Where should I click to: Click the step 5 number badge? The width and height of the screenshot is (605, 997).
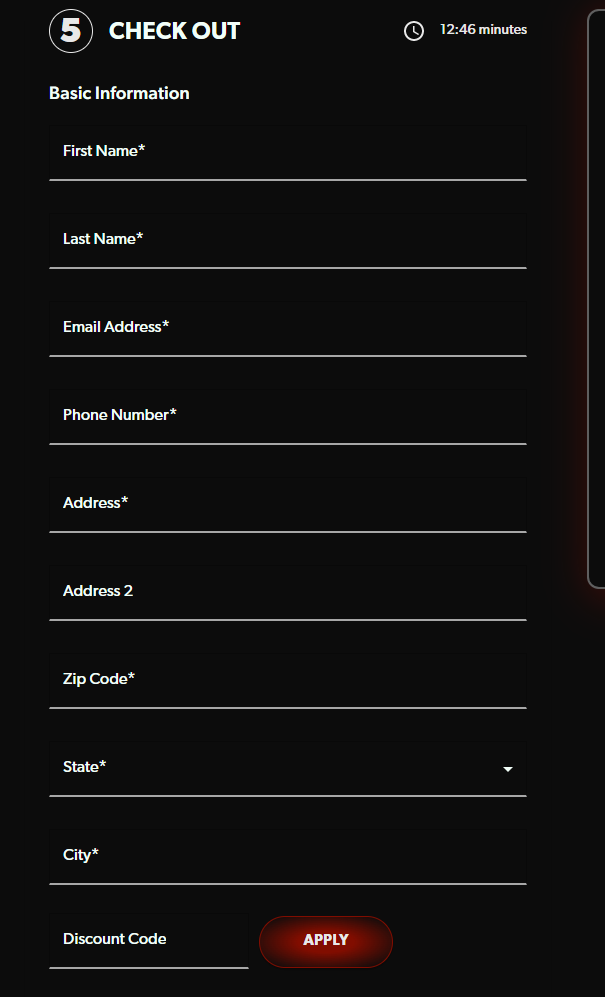tap(70, 30)
